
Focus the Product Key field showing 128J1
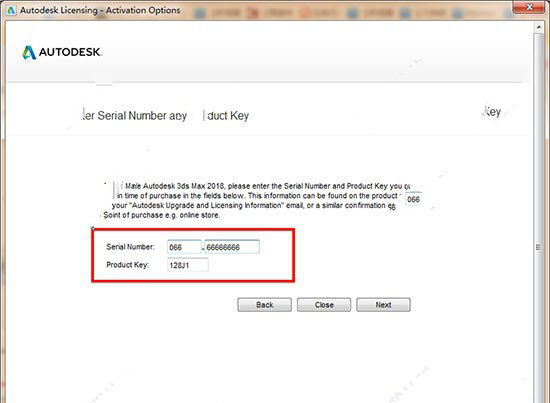point(188,265)
